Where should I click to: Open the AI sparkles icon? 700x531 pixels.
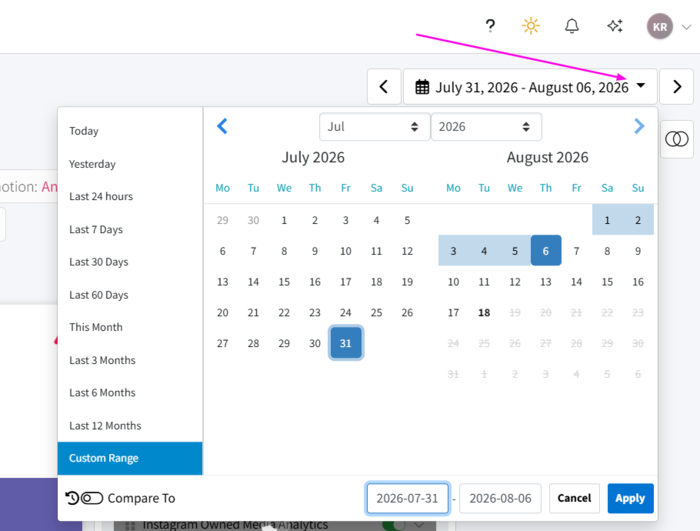(x=615, y=26)
